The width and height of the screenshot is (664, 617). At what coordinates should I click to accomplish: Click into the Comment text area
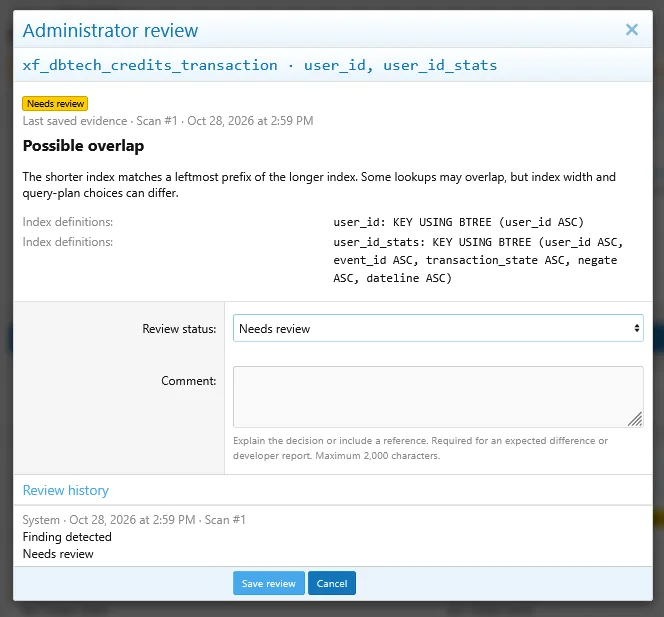(438, 397)
